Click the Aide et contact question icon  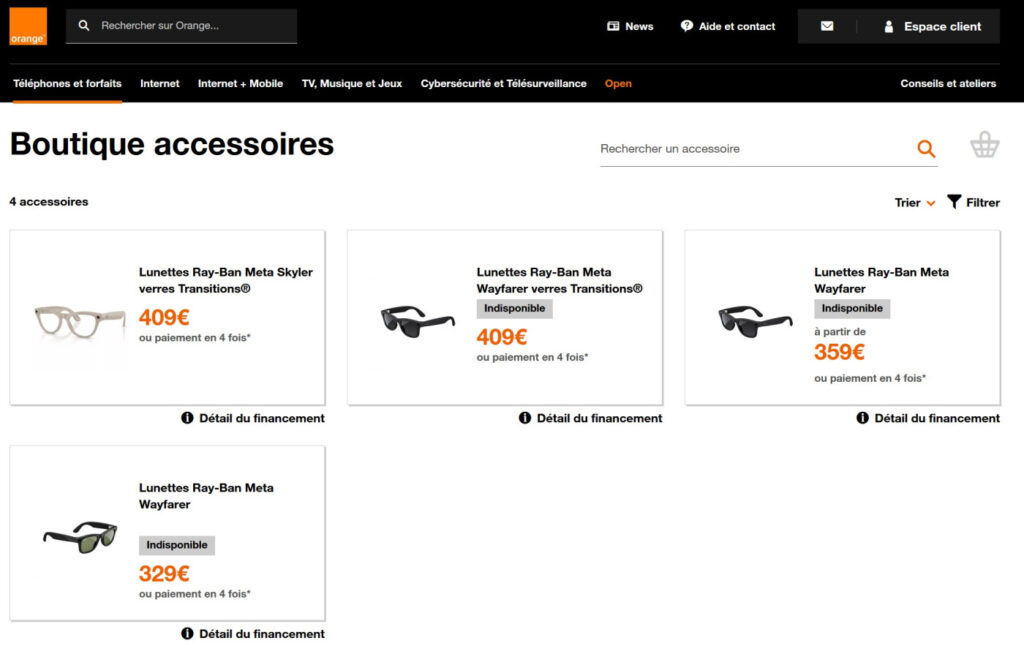pyautogui.click(x=686, y=26)
